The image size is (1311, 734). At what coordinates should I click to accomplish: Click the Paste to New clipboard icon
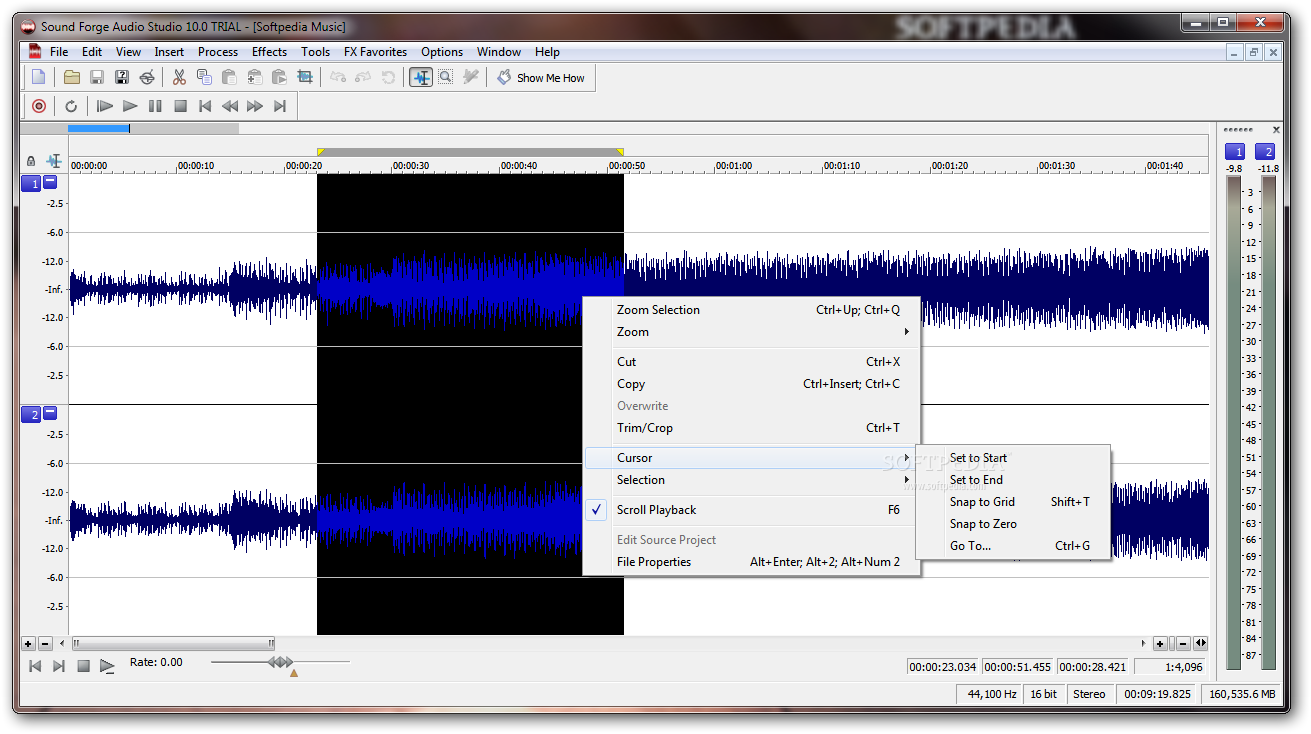(279, 77)
